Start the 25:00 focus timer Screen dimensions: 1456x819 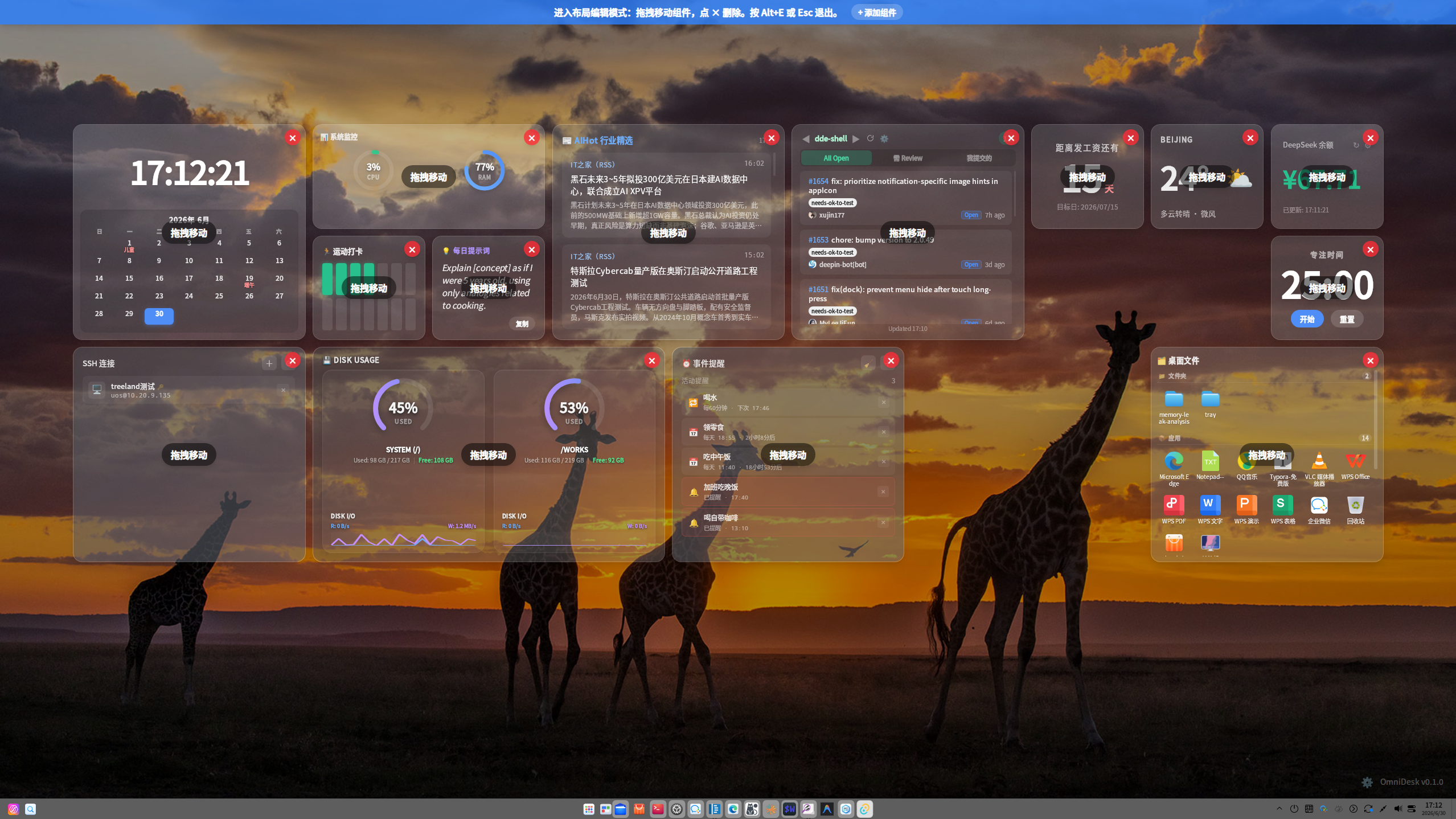tap(1307, 320)
